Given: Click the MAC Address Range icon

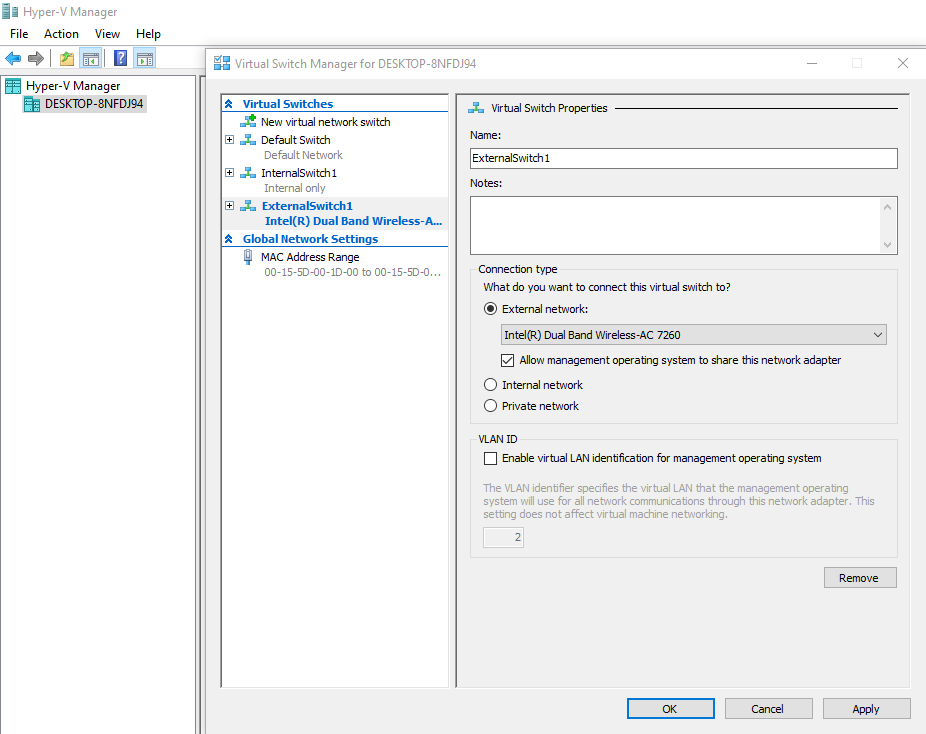Looking at the screenshot, I should (248, 257).
